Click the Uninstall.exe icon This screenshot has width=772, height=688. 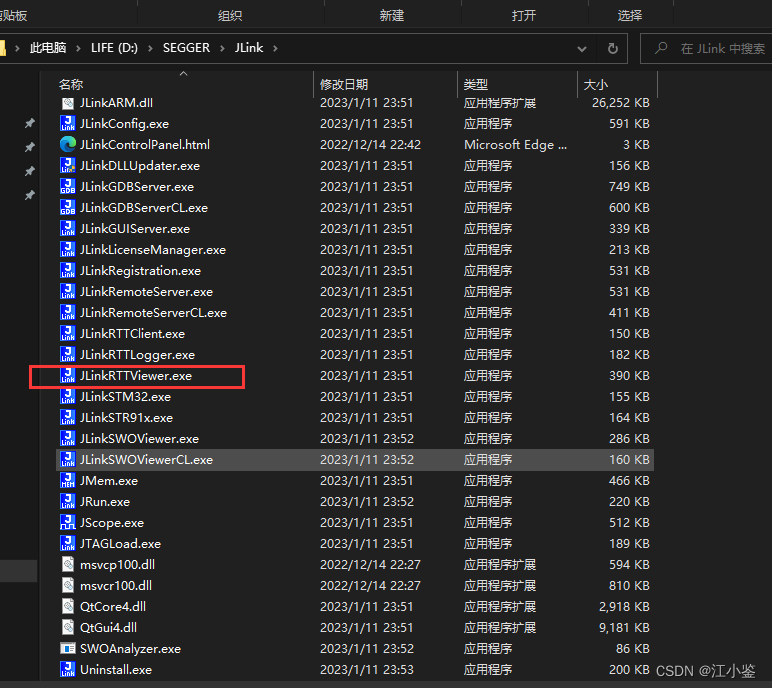[x=67, y=670]
